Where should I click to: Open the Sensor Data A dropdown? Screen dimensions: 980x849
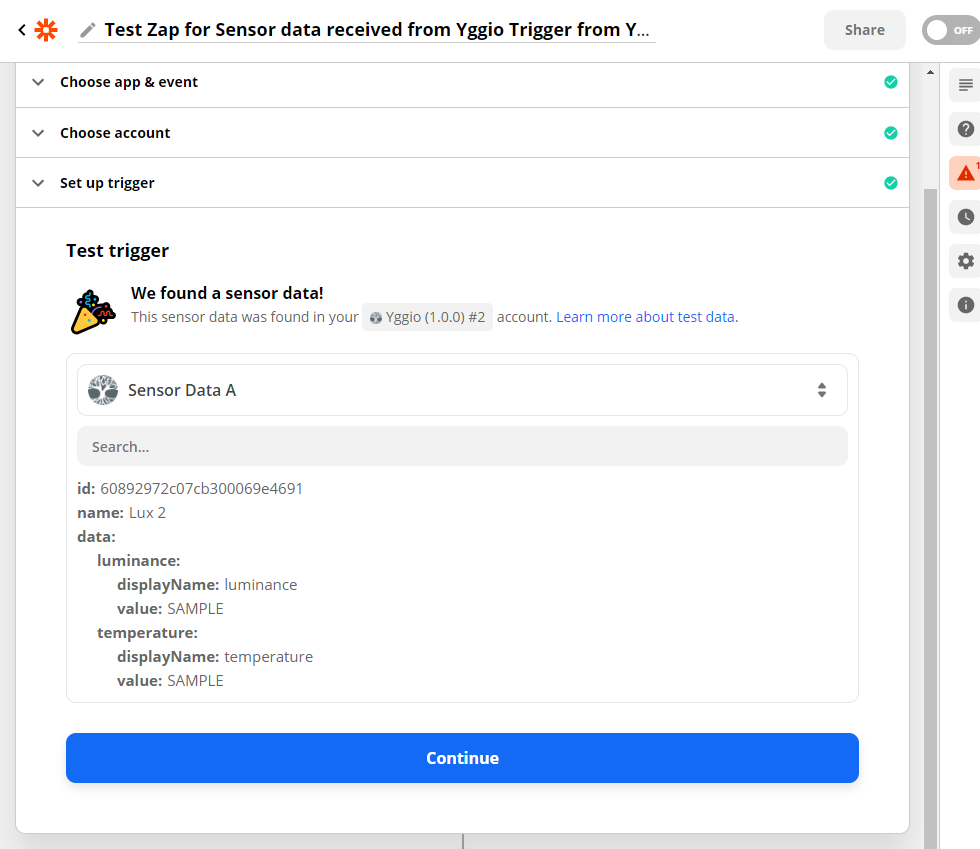click(x=462, y=390)
